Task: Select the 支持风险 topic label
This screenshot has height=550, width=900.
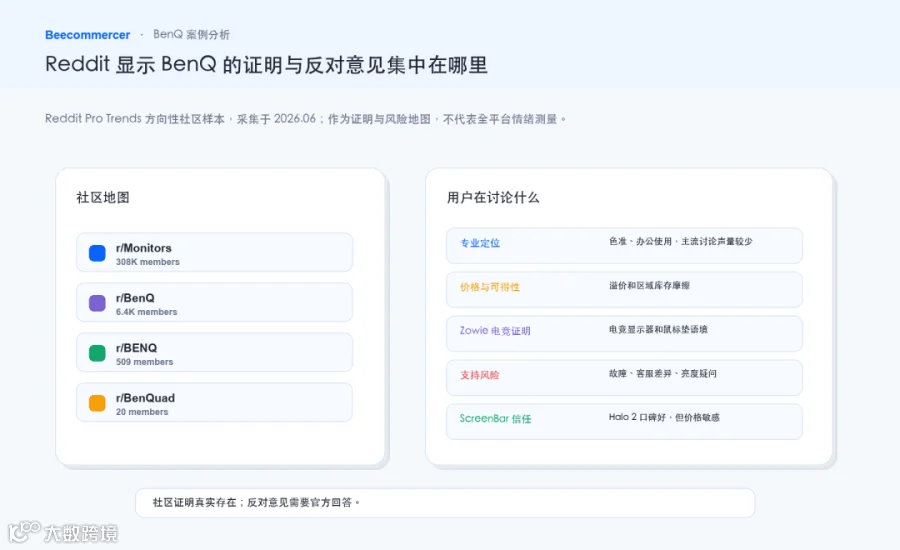Action: (x=479, y=375)
